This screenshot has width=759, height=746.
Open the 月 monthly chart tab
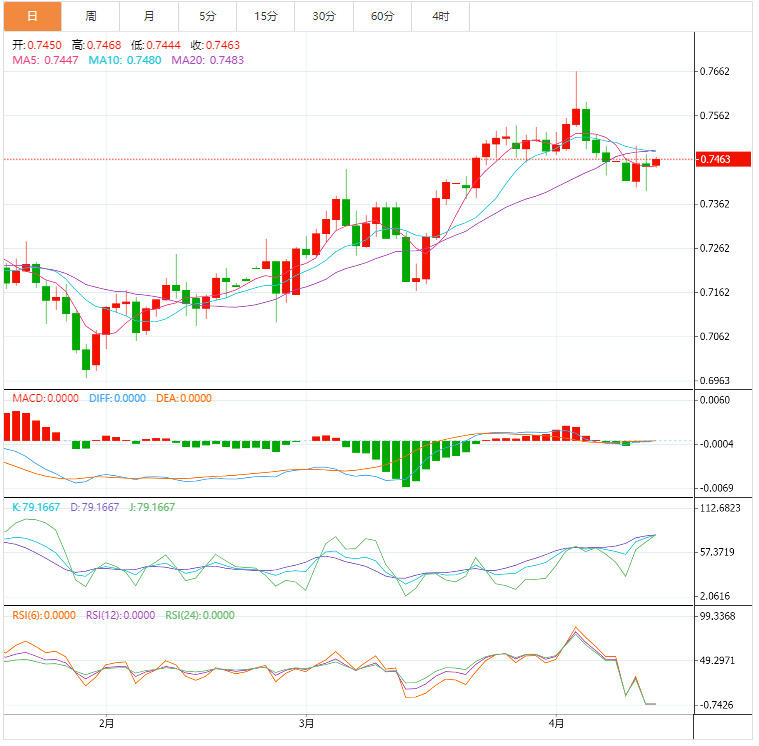point(149,16)
